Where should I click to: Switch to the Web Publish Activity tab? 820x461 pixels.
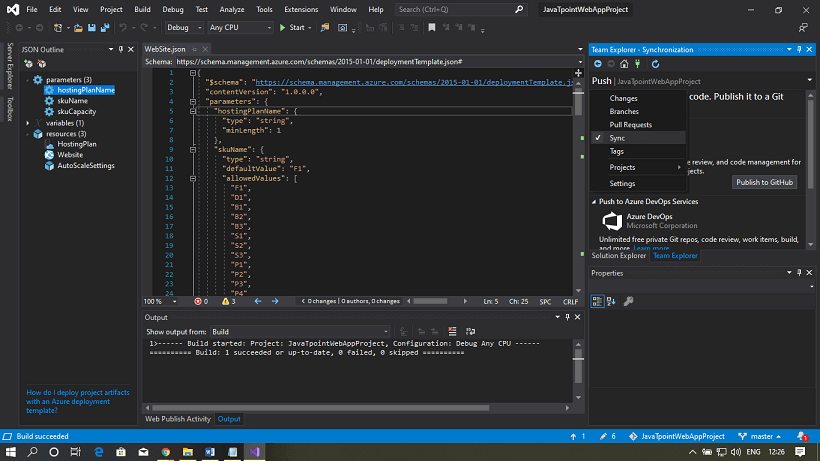click(x=178, y=419)
